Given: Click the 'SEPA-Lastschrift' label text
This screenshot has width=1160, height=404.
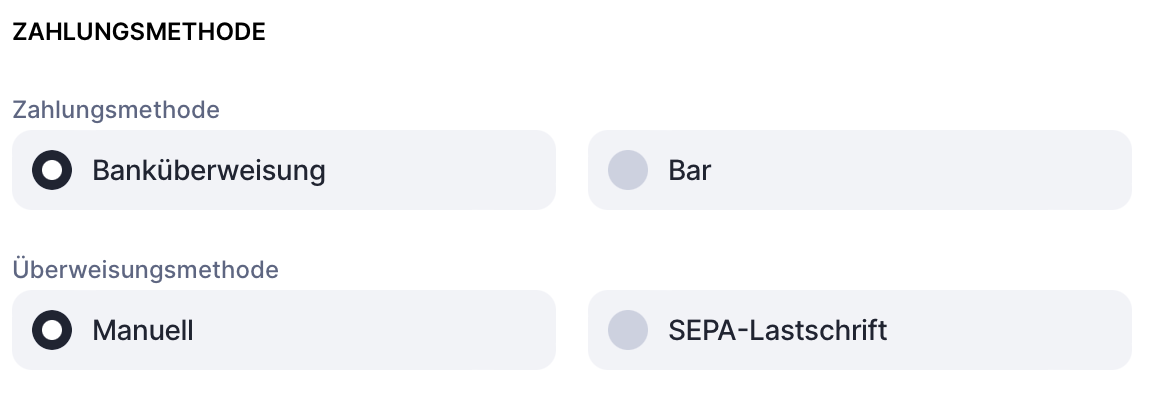Looking at the screenshot, I should pyautogui.click(x=778, y=330).
